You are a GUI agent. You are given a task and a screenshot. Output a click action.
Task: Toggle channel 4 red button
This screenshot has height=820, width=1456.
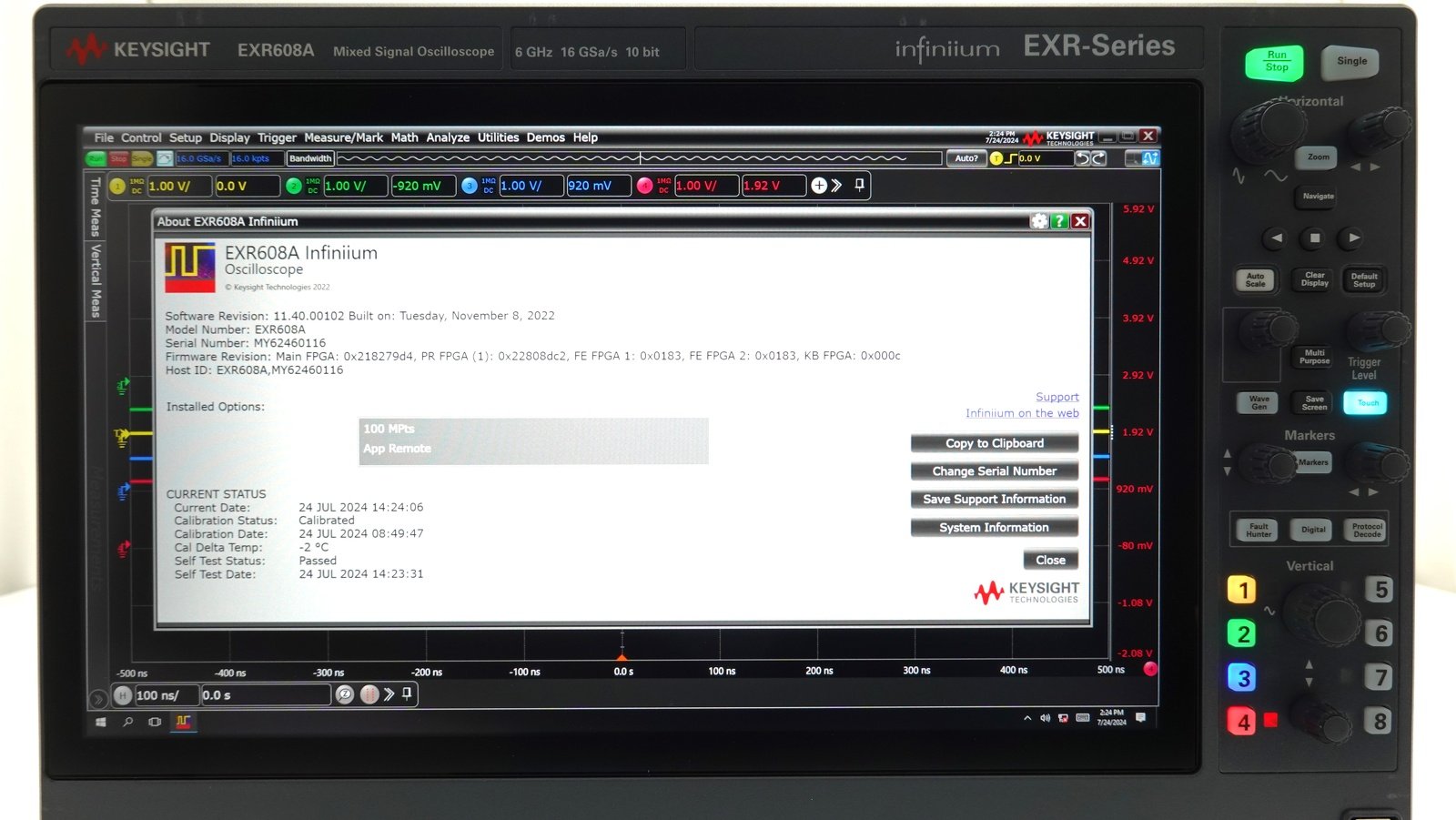tap(645, 186)
